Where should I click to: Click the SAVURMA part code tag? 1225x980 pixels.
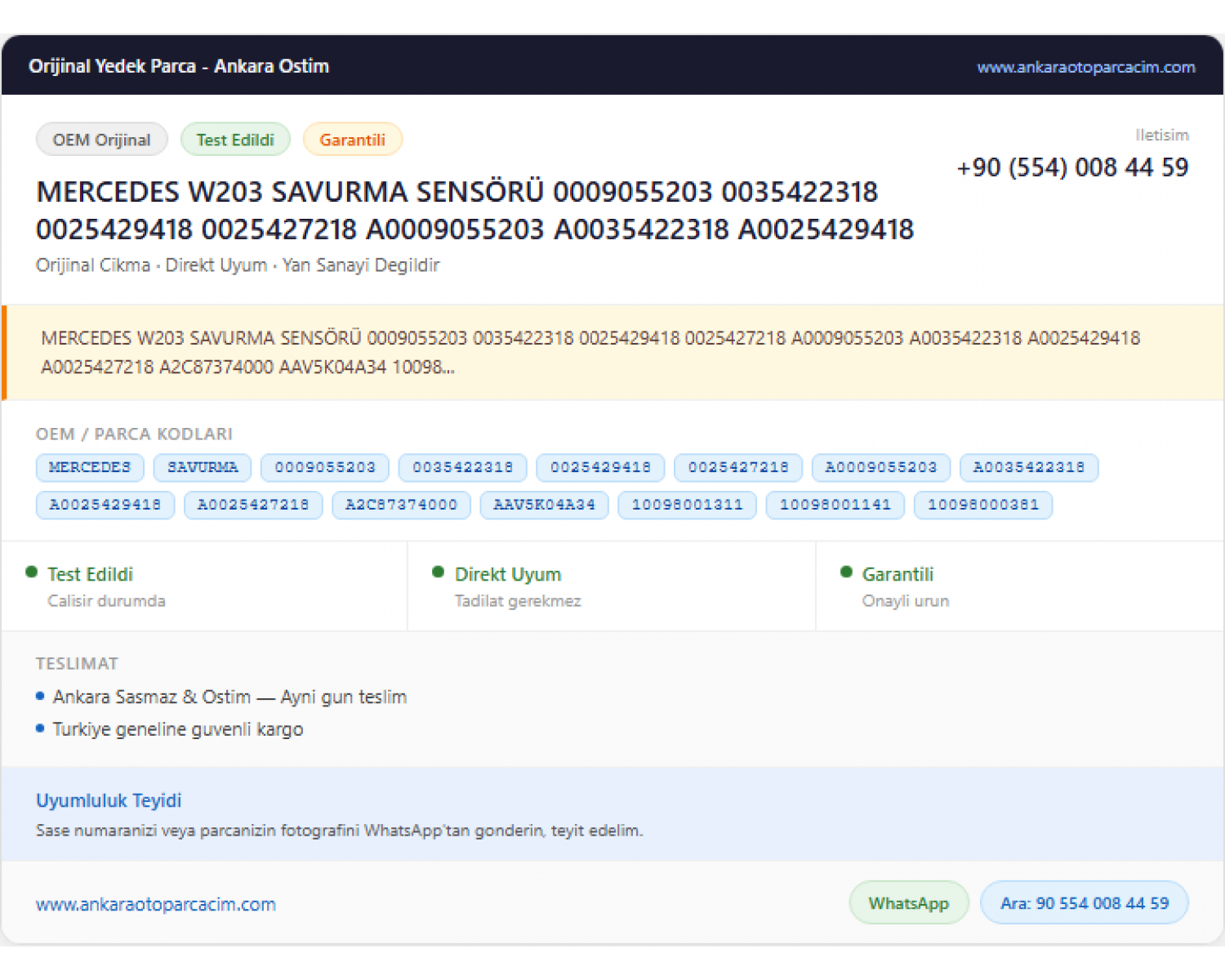[203, 467]
